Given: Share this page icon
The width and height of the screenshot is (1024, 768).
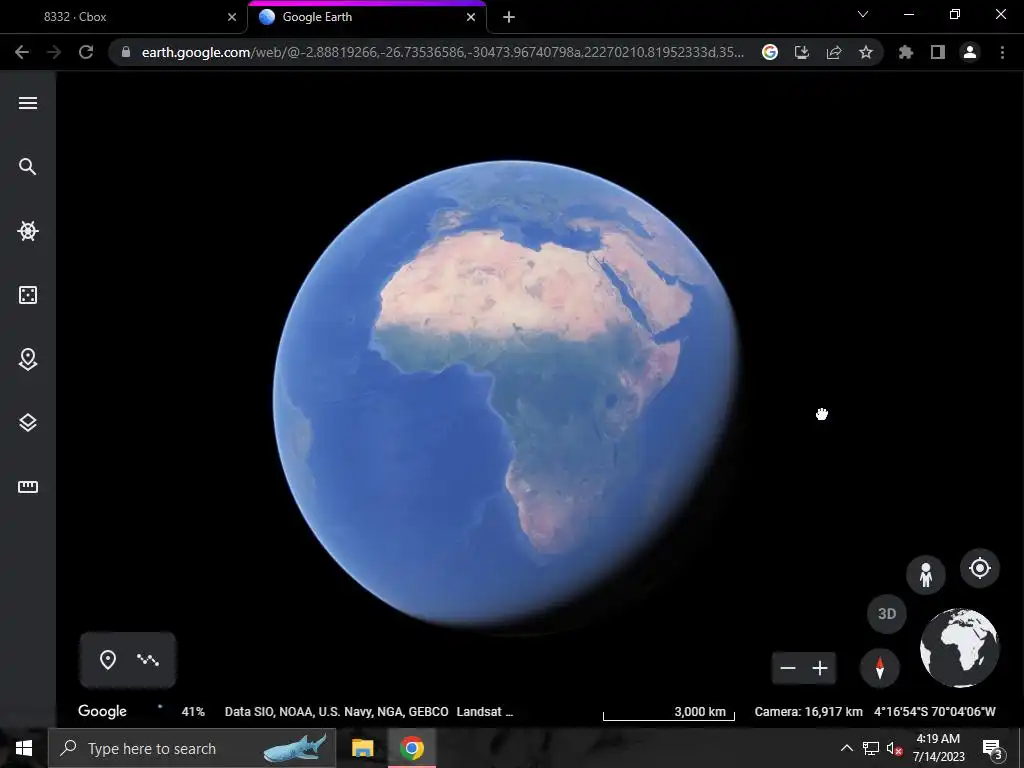Looking at the screenshot, I should [834, 52].
